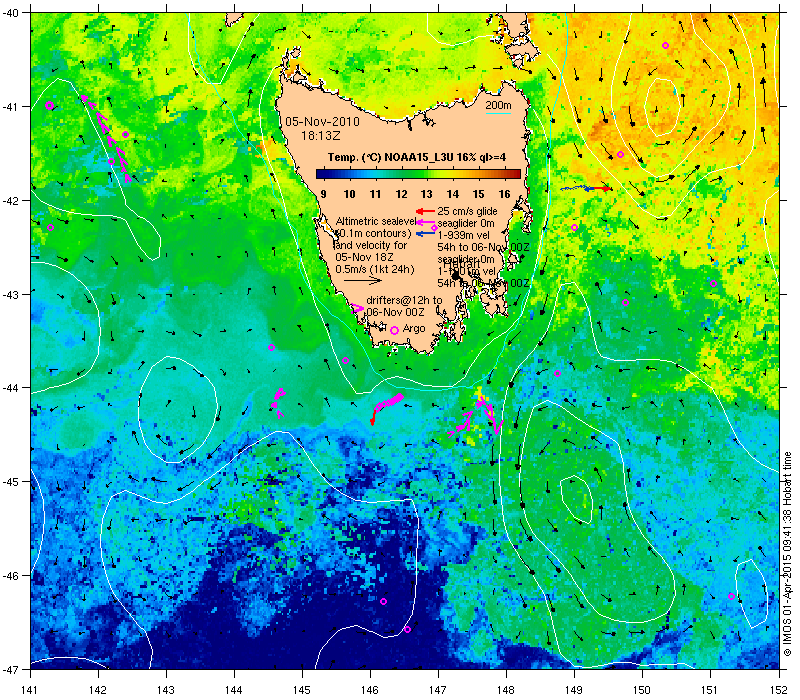Click the drifters@12h to legend text
Screen dimensions: 800x700
pos(405,300)
